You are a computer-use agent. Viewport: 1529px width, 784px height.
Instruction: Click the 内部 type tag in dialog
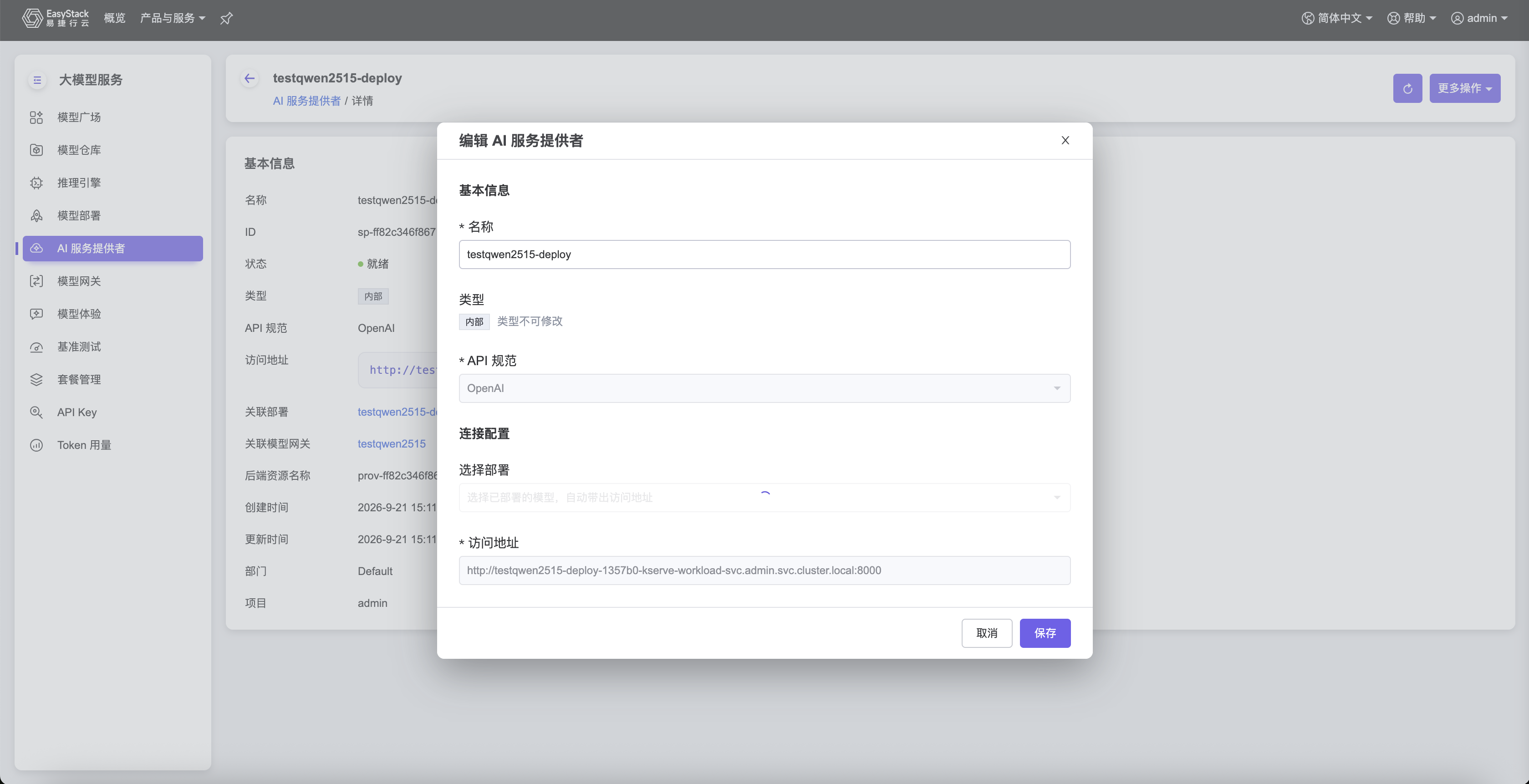(x=474, y=322)
